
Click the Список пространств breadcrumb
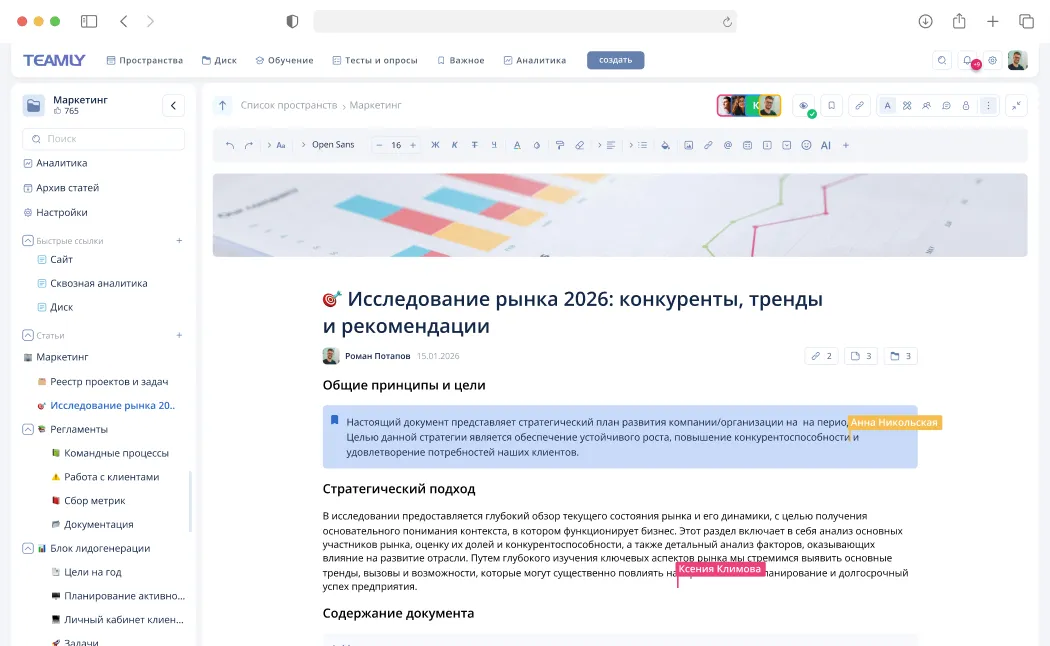(x=289, y=105)
